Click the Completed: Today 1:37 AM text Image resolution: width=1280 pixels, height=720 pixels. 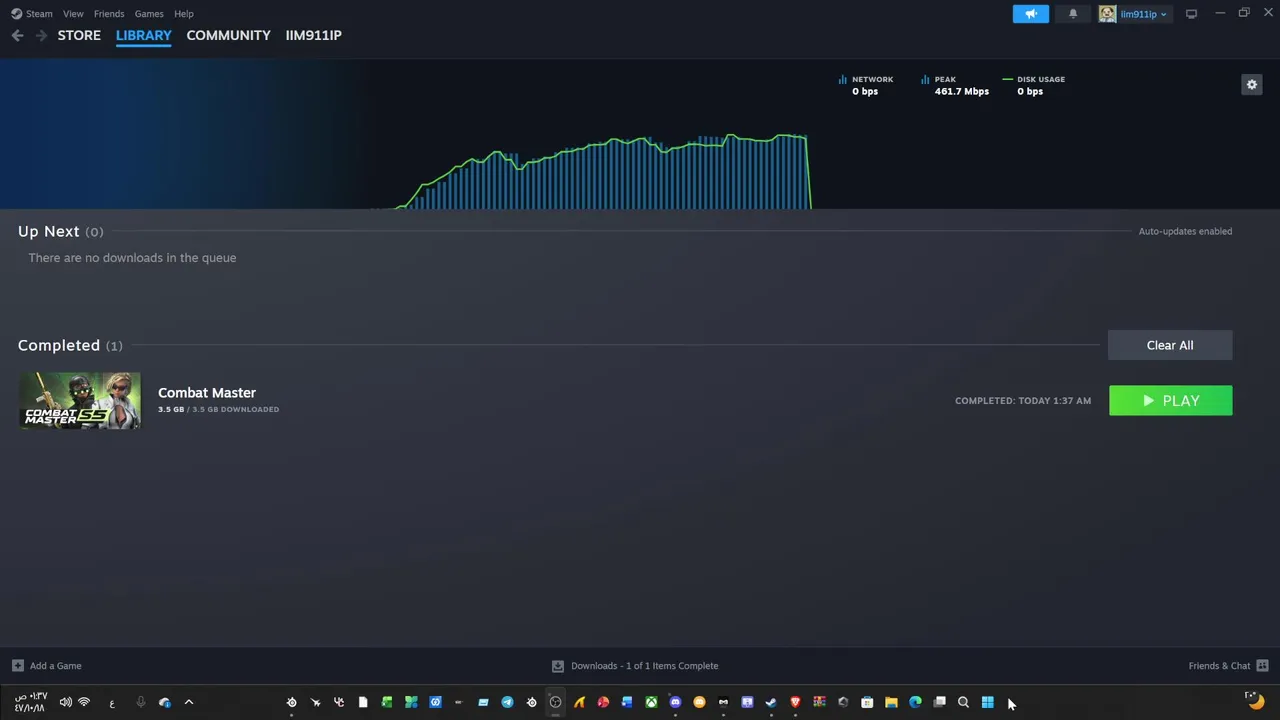click(1022, 401)
